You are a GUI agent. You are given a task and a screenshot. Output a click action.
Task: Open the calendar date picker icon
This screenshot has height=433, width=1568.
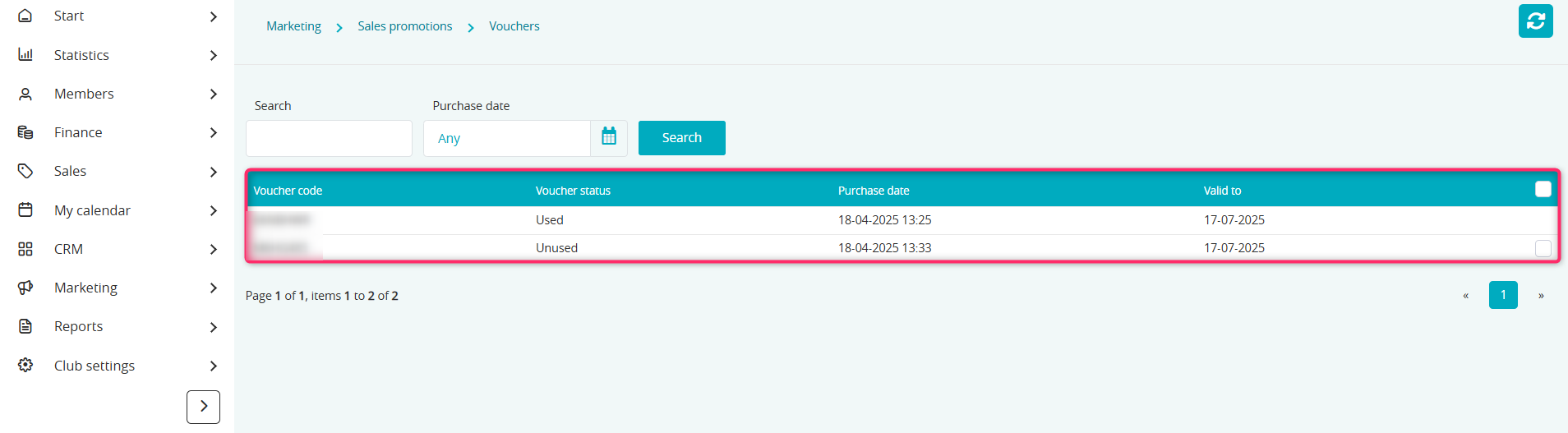[x=609, y=137]
